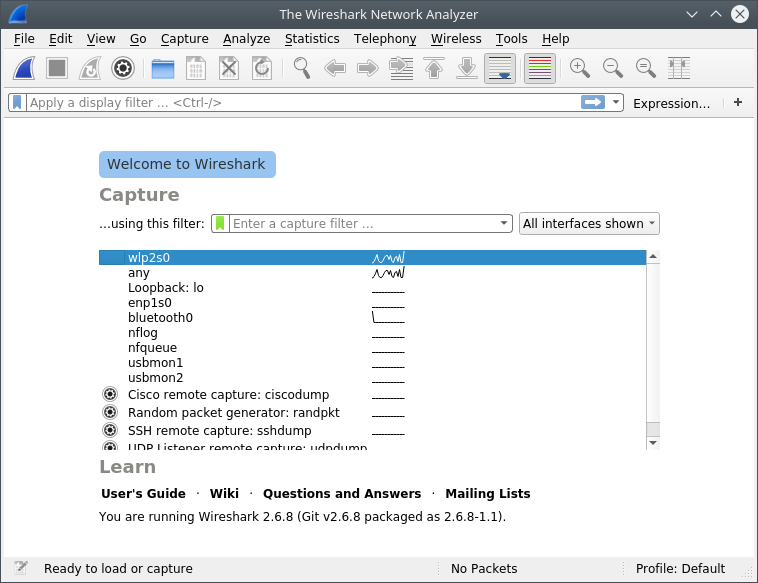This screenshot has width=758, height=583.
Task: Select the any interface row
Action: 372,273
